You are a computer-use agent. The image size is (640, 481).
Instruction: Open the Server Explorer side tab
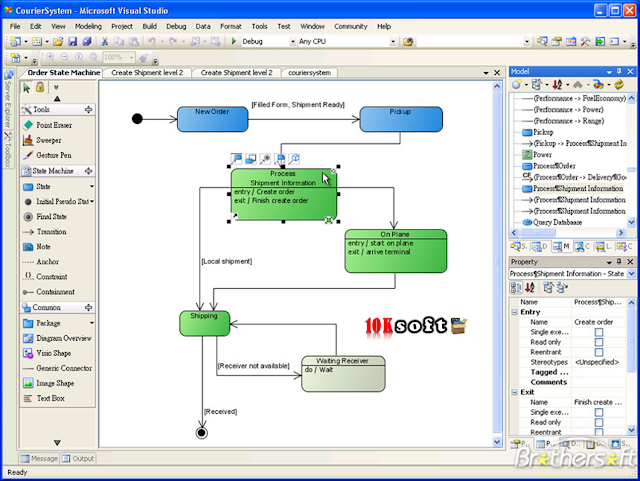pyautogui.click(x=8, y=100)
